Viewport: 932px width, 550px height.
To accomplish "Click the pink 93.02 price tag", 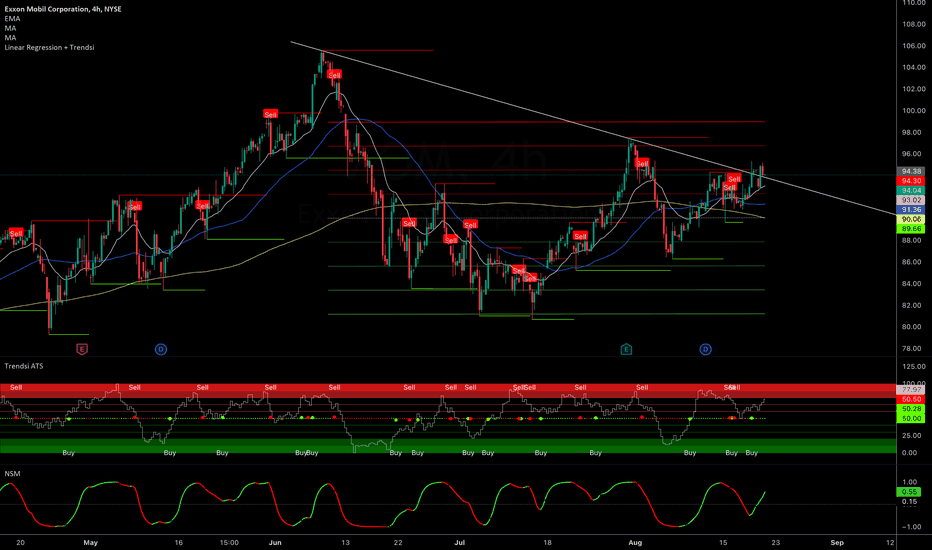I will (910, 200).
